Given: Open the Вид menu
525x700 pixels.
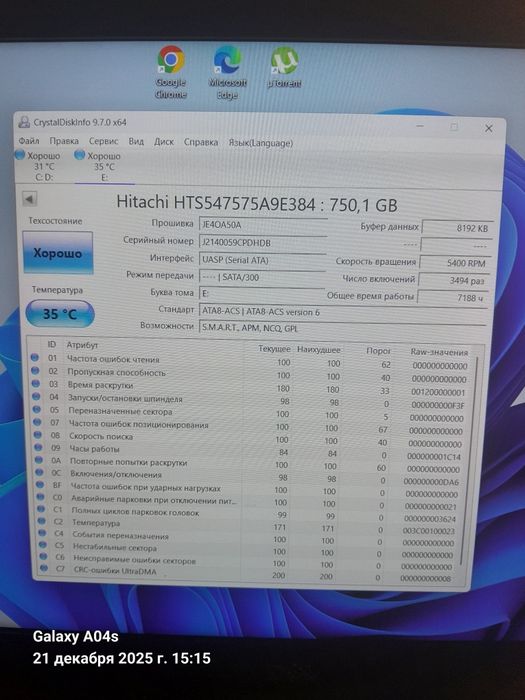Looking at the screenshot, I should (136, 142).
